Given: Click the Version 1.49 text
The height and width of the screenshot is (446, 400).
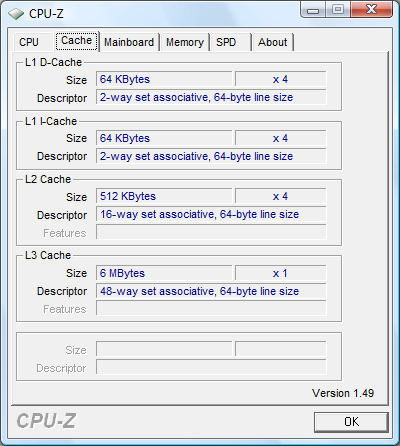Looking at the screenshot, I should point(343,393).
